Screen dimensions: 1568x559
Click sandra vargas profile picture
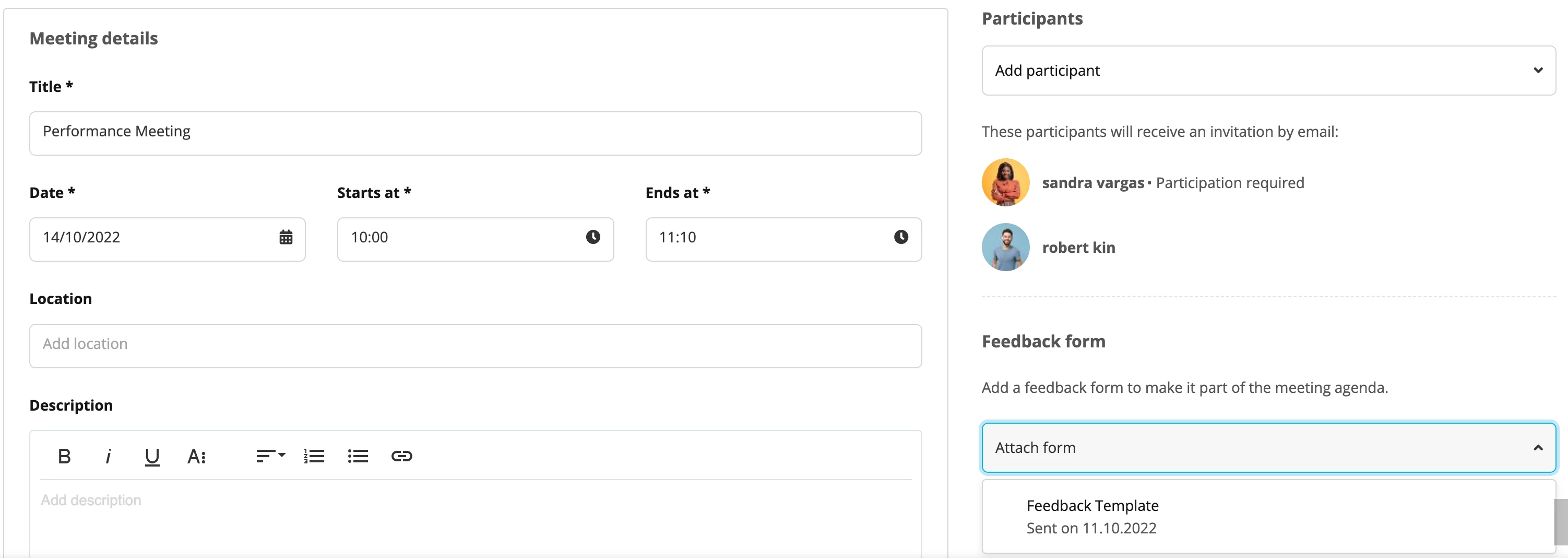pos(1005,183)
